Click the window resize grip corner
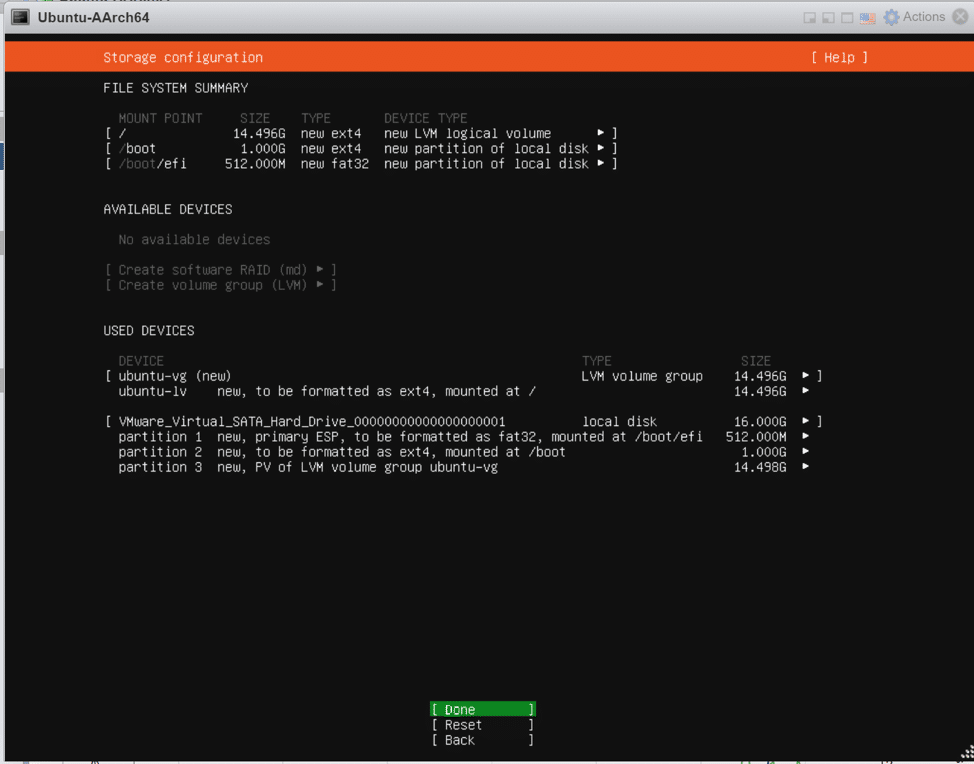 pyautogui.click(x=967, y=754)
